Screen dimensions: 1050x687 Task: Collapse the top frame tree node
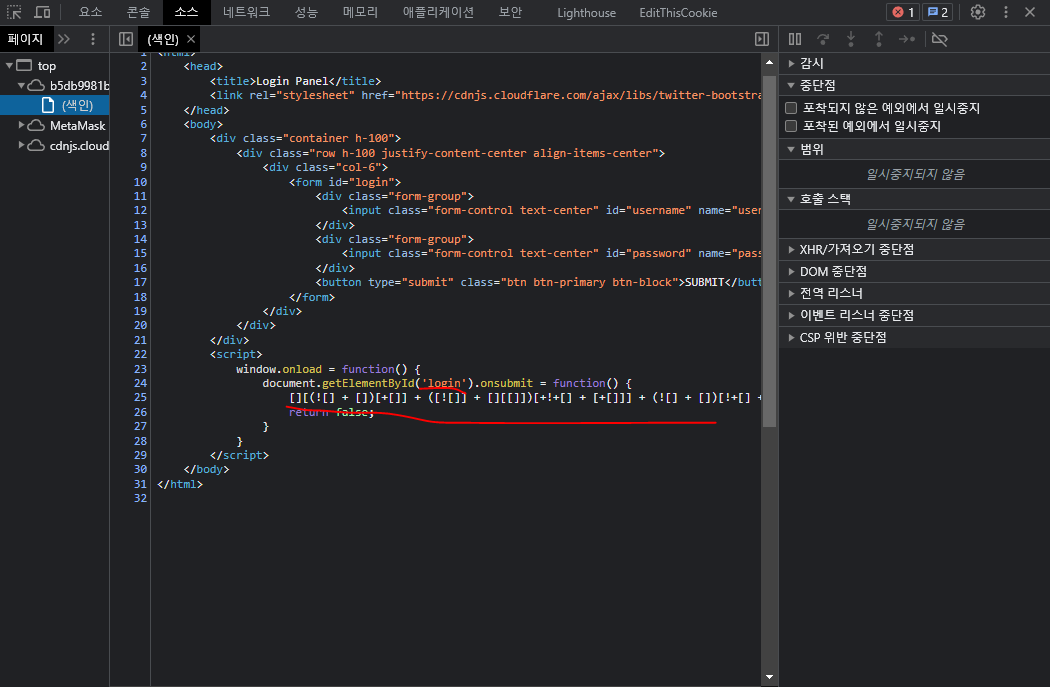point(9,66)
